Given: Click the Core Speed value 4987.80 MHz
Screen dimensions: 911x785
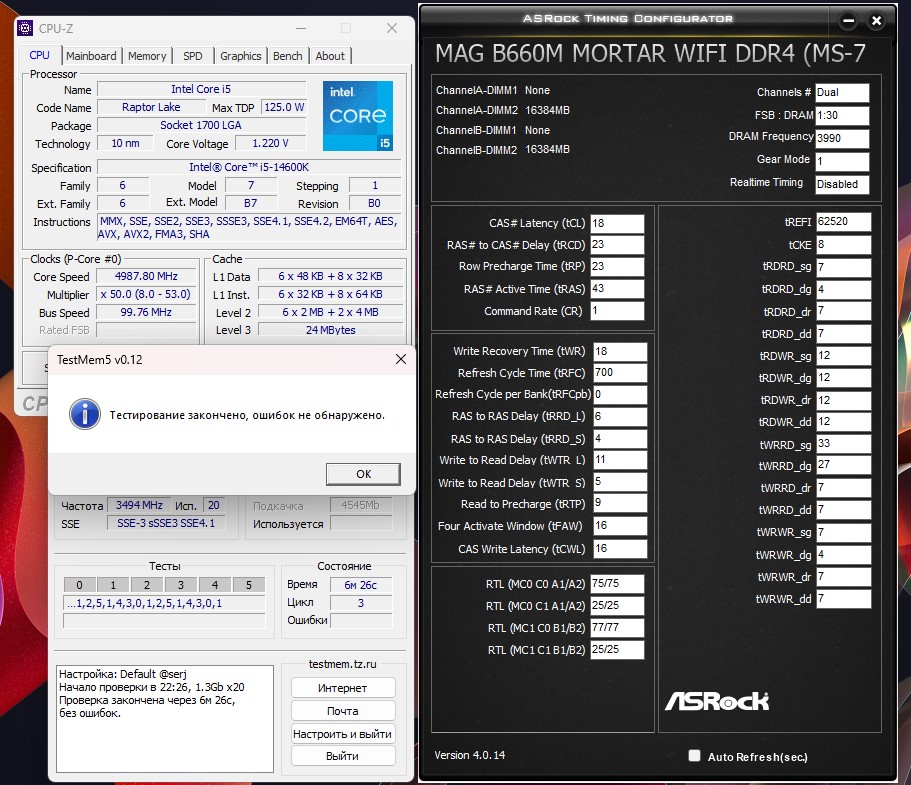Looking at the screenshot, I should pyautogui.click(x=146, y=276).
